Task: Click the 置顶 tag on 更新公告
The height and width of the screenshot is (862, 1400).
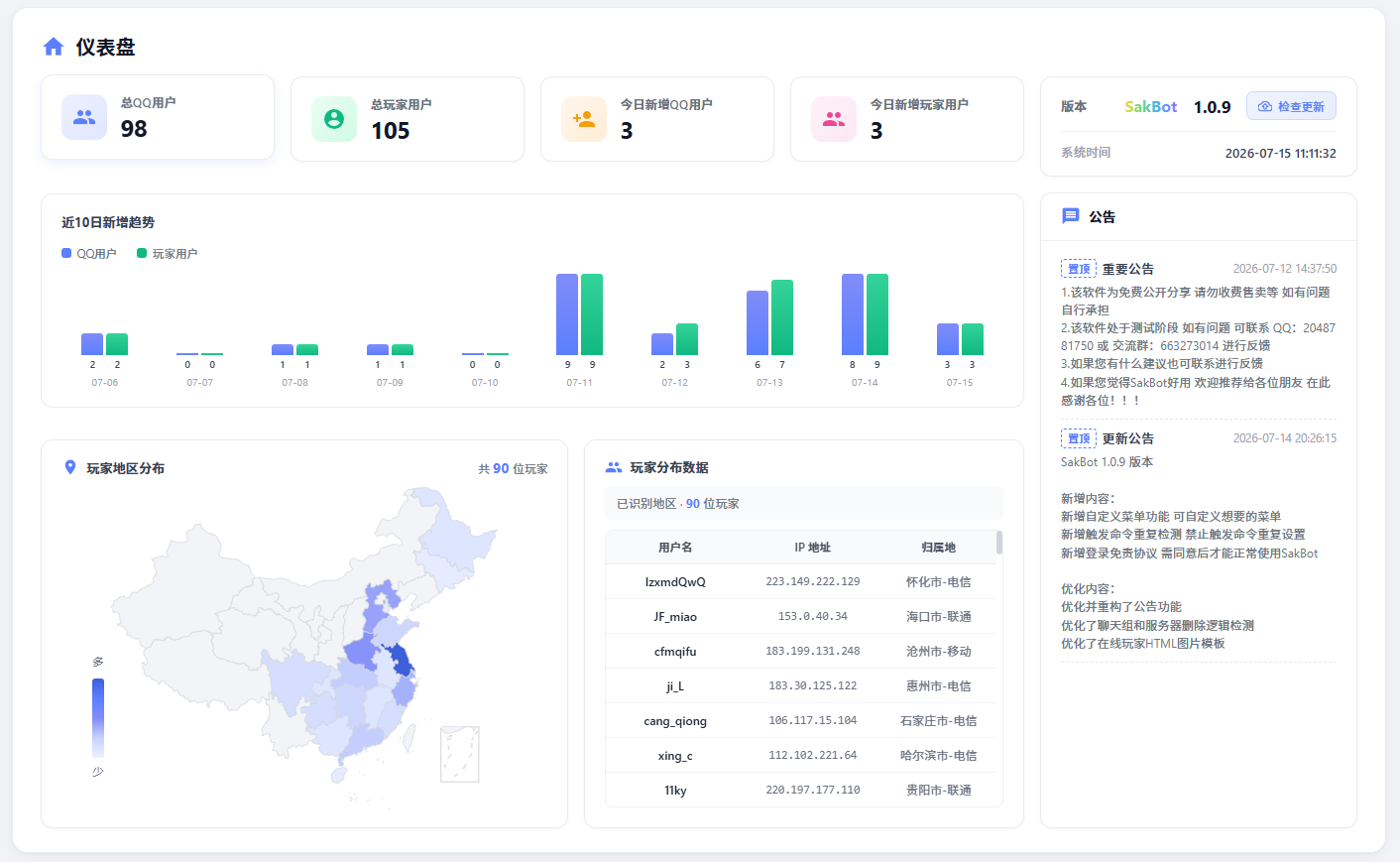Action: 1079,438
